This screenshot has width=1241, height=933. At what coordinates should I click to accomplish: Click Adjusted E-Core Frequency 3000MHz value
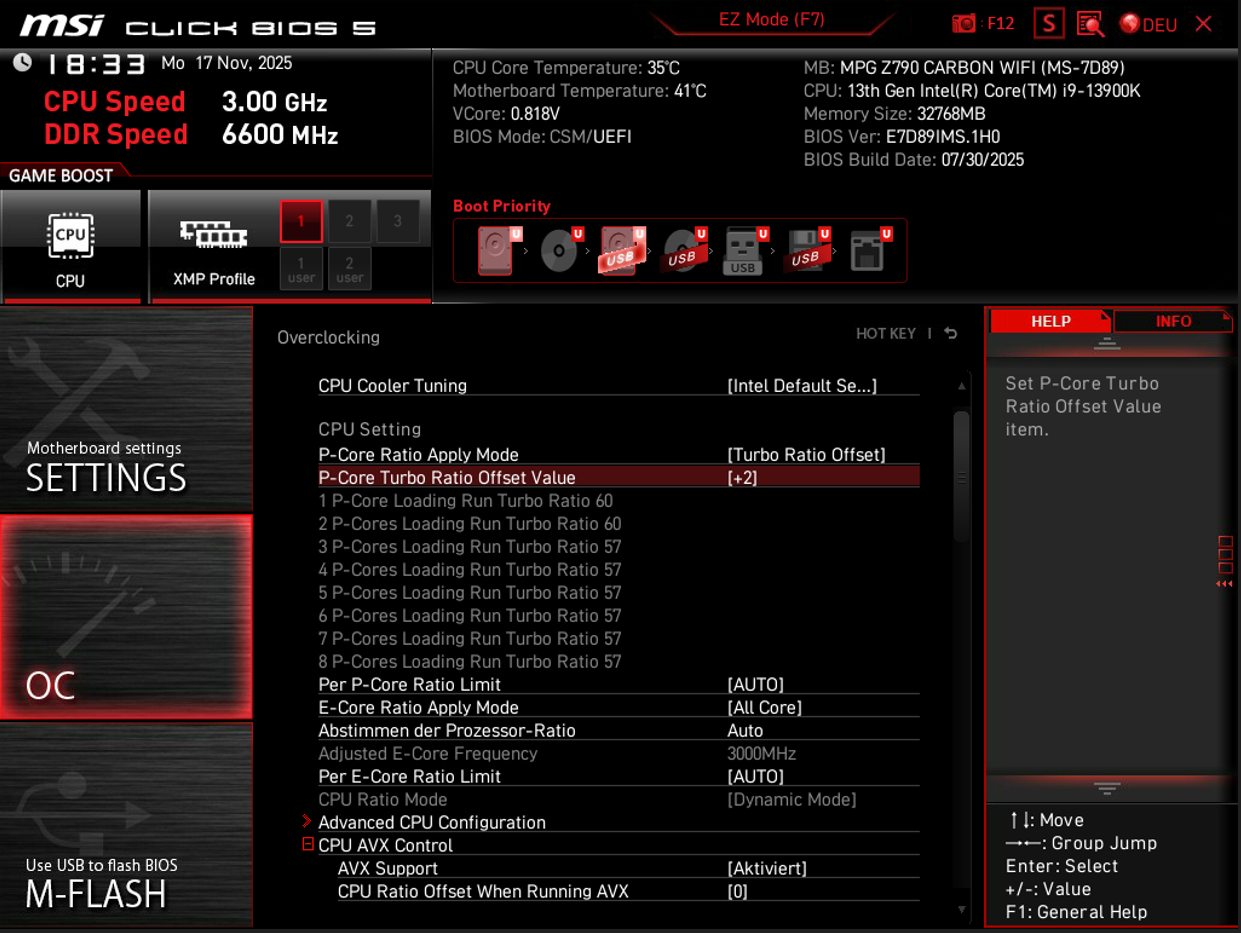[761, 753]
